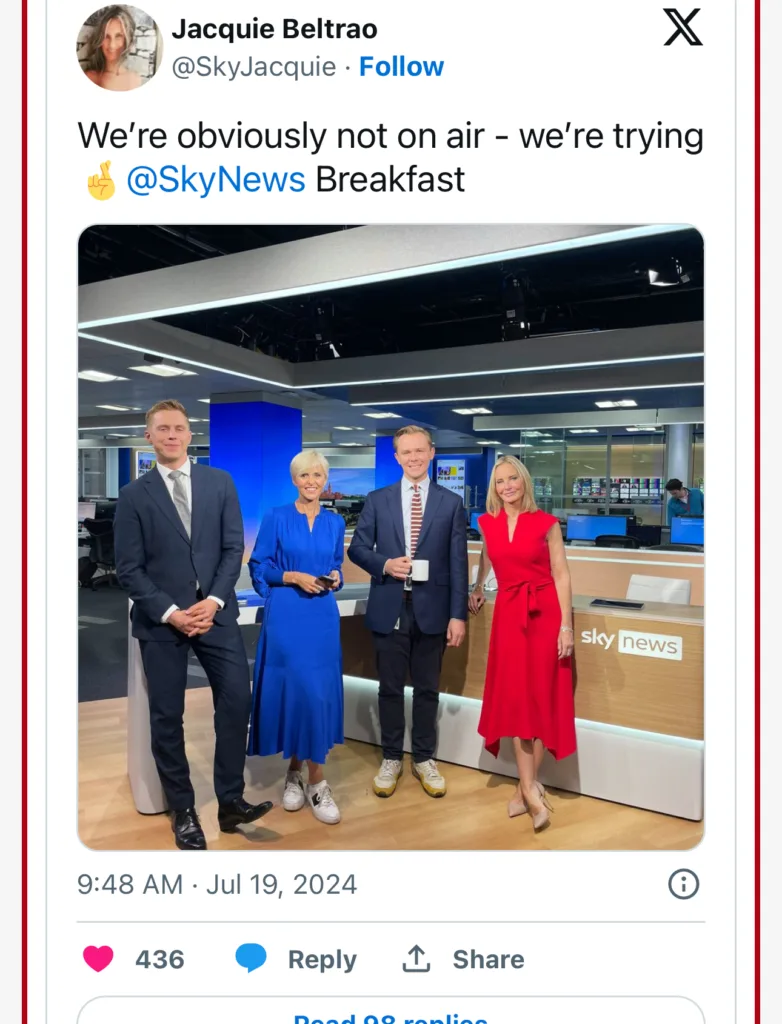Screen dimensions: 782x1024
Task: Click the 9:48 AM Jul 19, 2024 timestamp
Action: point(217,884)
